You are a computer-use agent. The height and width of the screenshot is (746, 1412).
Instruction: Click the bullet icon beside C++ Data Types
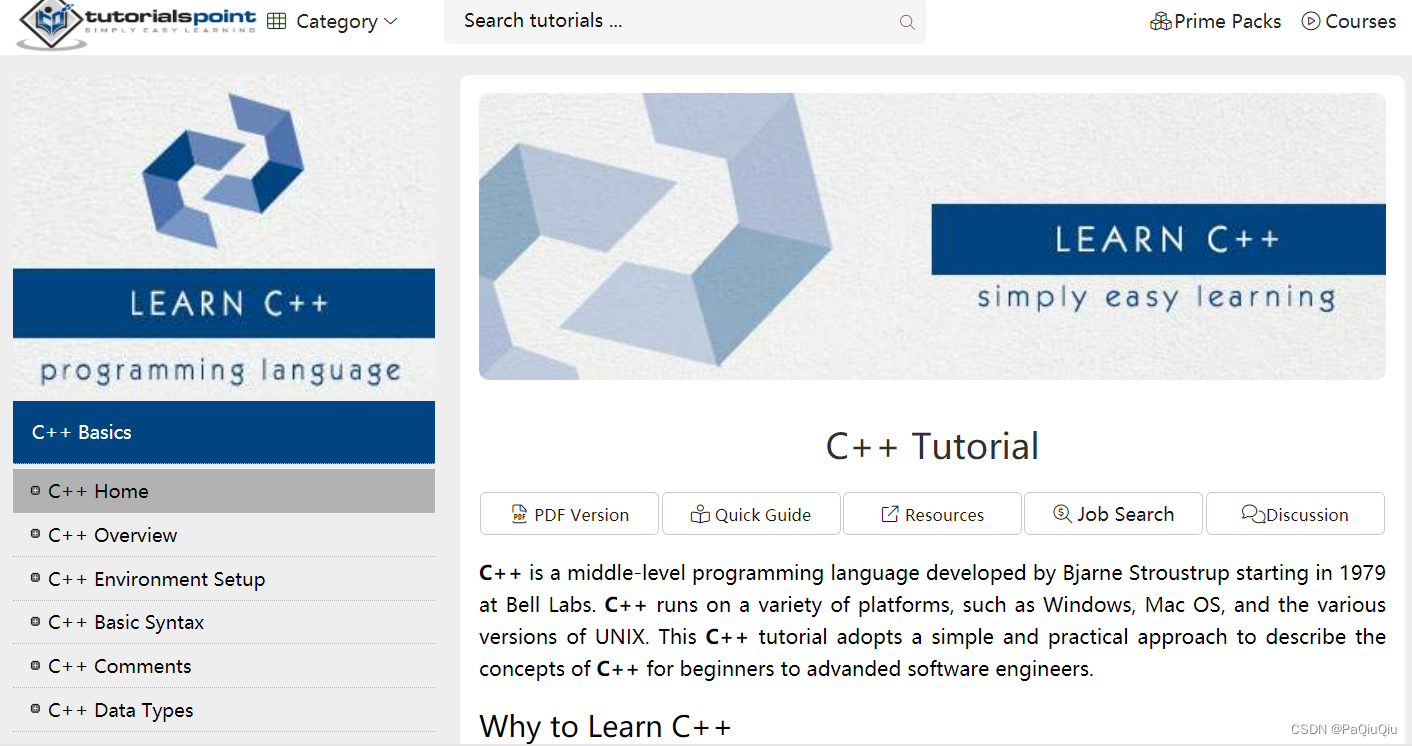point(36,709)
